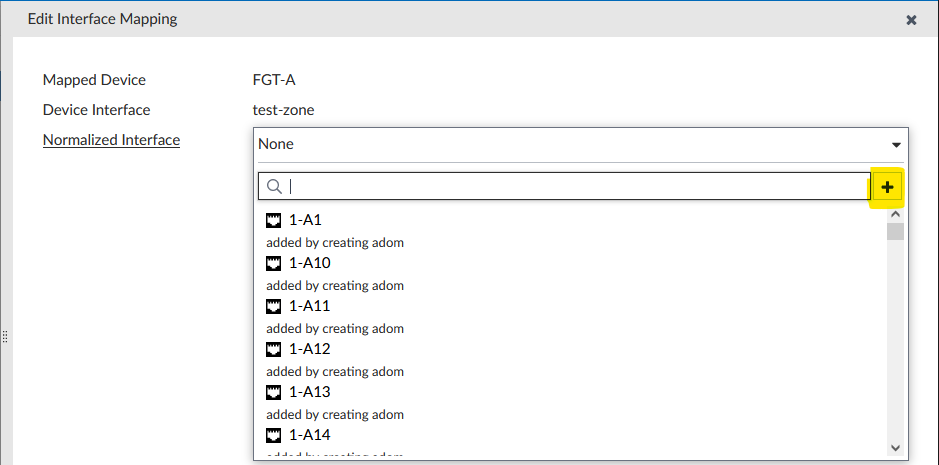The height and width of the screenshot is (465, 939).
Task: Click the interface icon beside 1-A14
Action: [x=274, y=435]
